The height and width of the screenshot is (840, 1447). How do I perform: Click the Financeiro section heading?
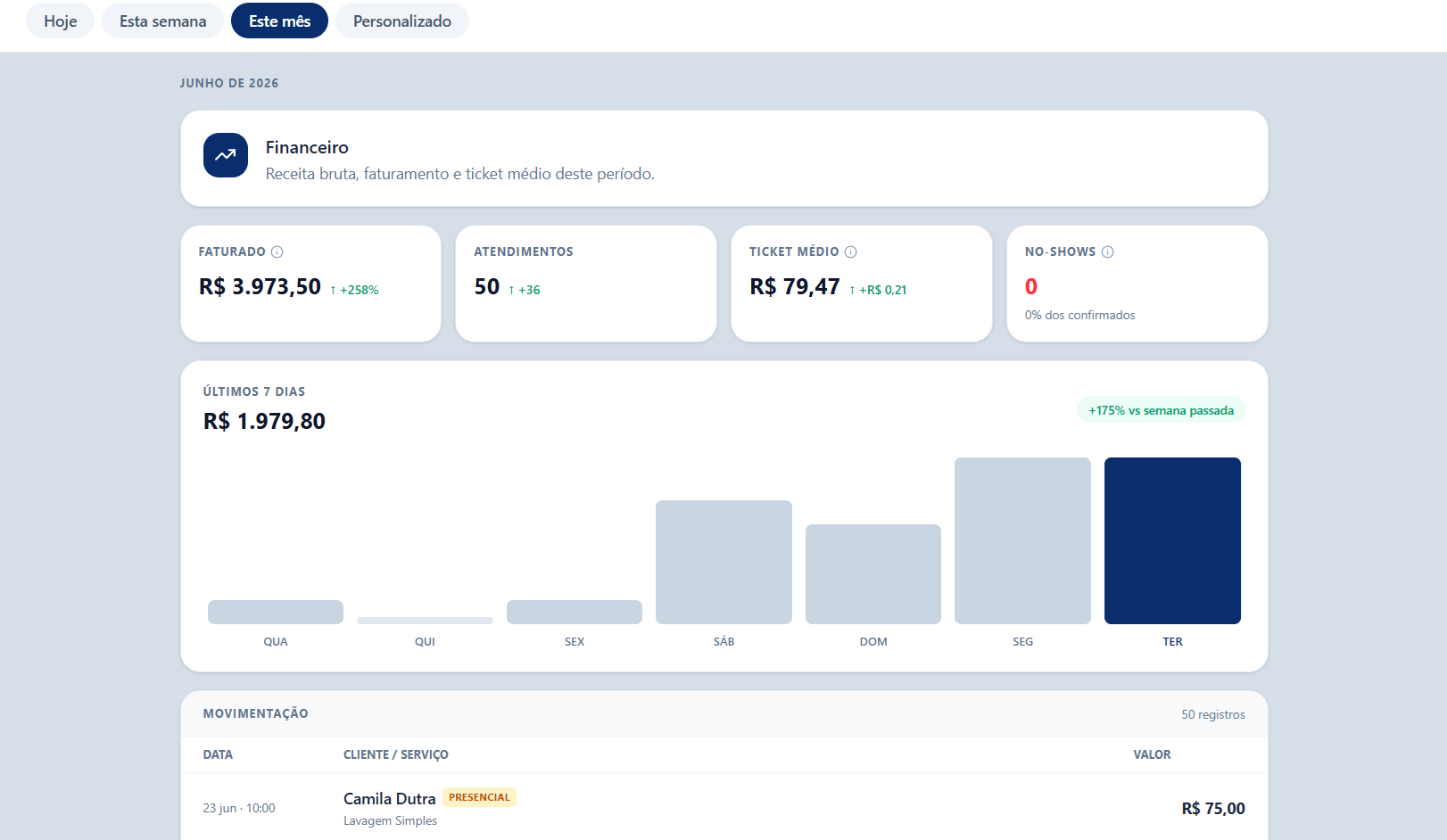pos(307,147)
